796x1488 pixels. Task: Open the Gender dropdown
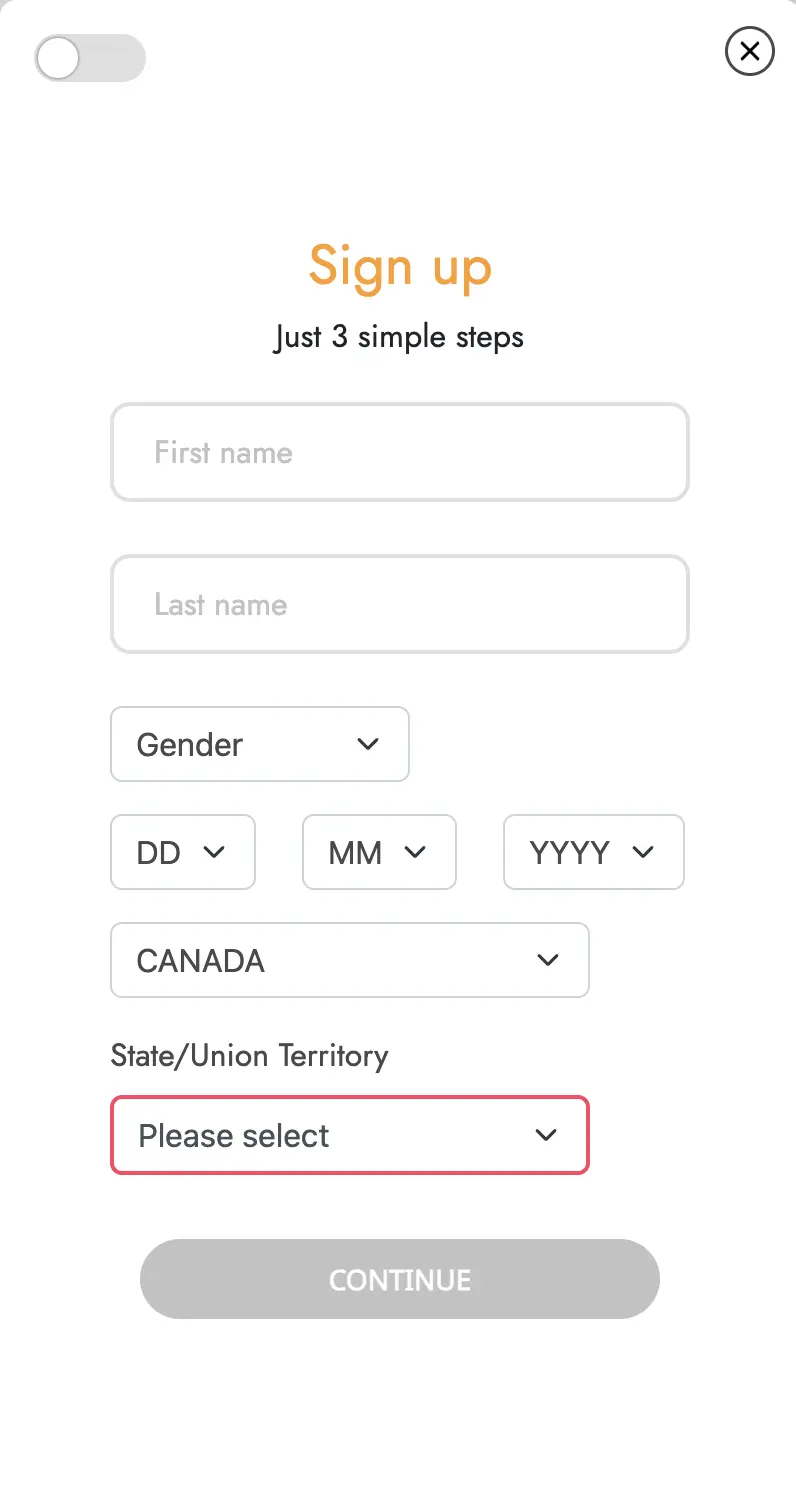pyautogui.click(x=260, y=744)
